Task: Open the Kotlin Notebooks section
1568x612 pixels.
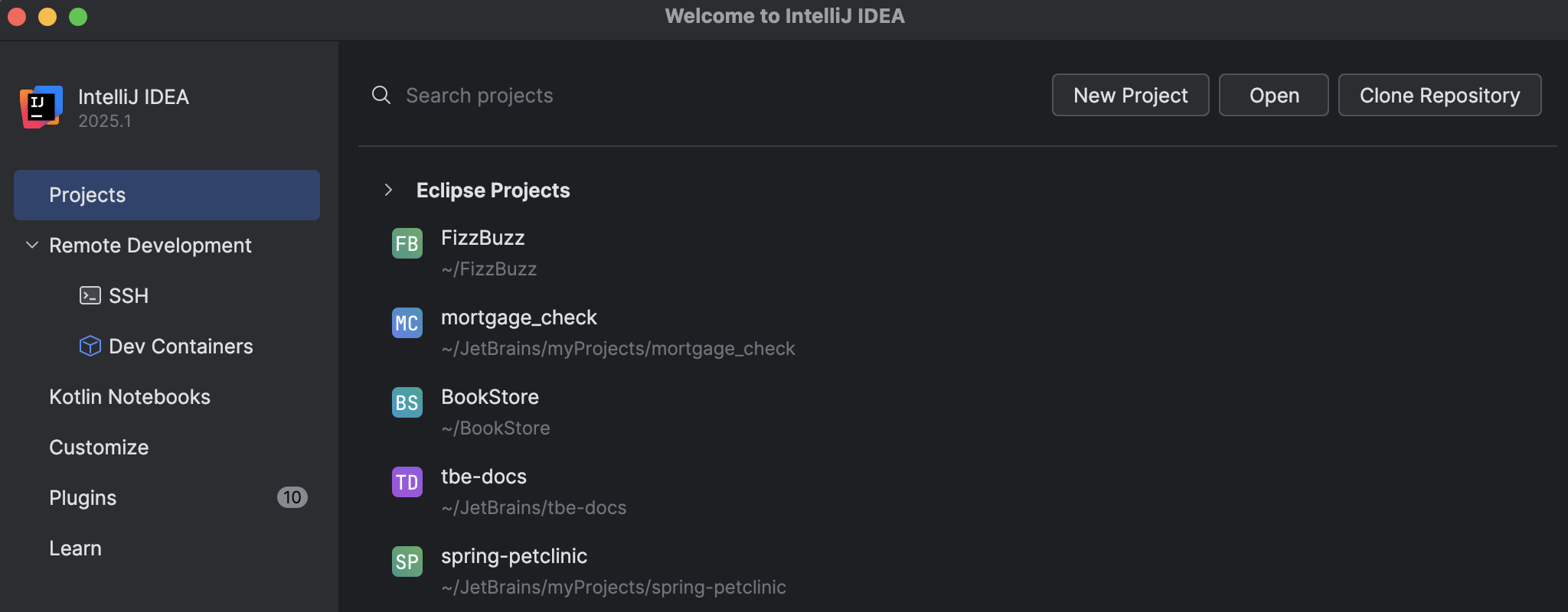Action: 129,397
